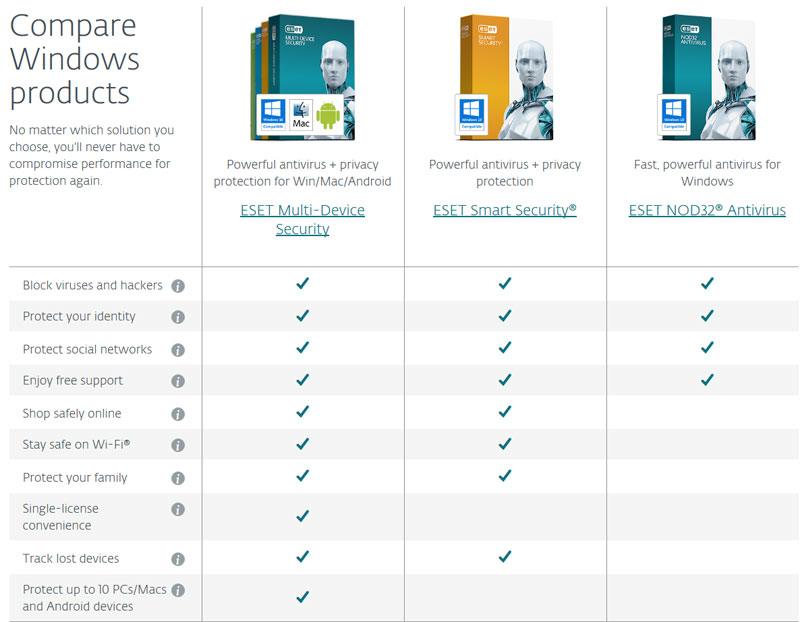Screen dimensions: 800x622
Task: Open info icon for Track lost devices
Action: point(178,559)
